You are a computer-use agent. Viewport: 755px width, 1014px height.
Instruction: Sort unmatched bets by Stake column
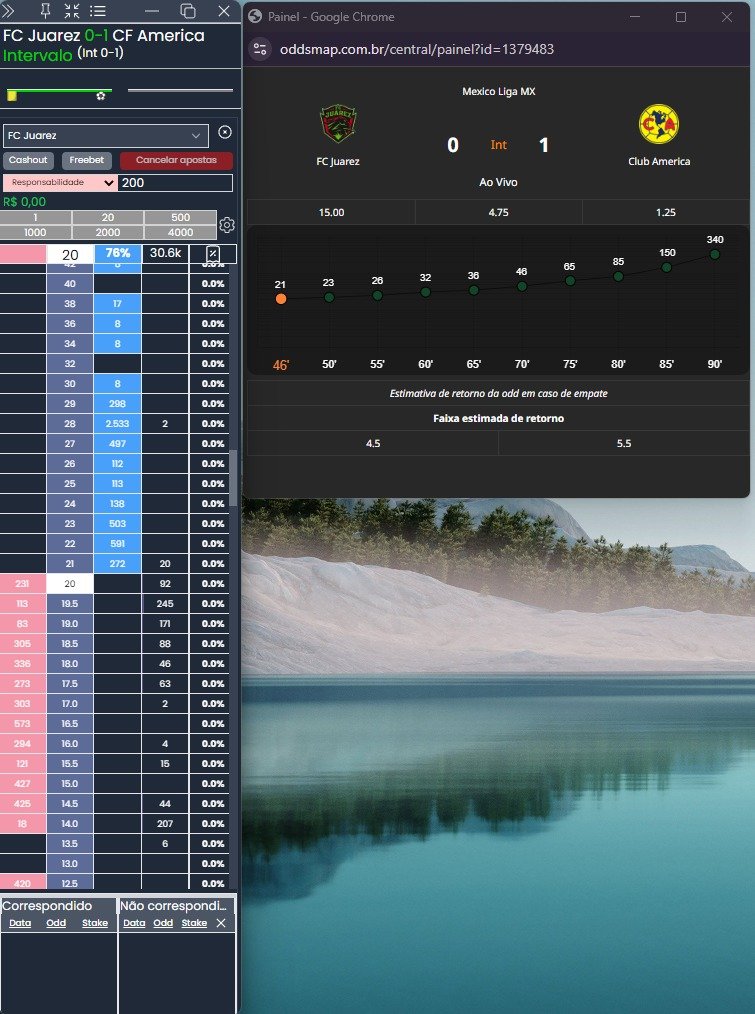point(194,923)
